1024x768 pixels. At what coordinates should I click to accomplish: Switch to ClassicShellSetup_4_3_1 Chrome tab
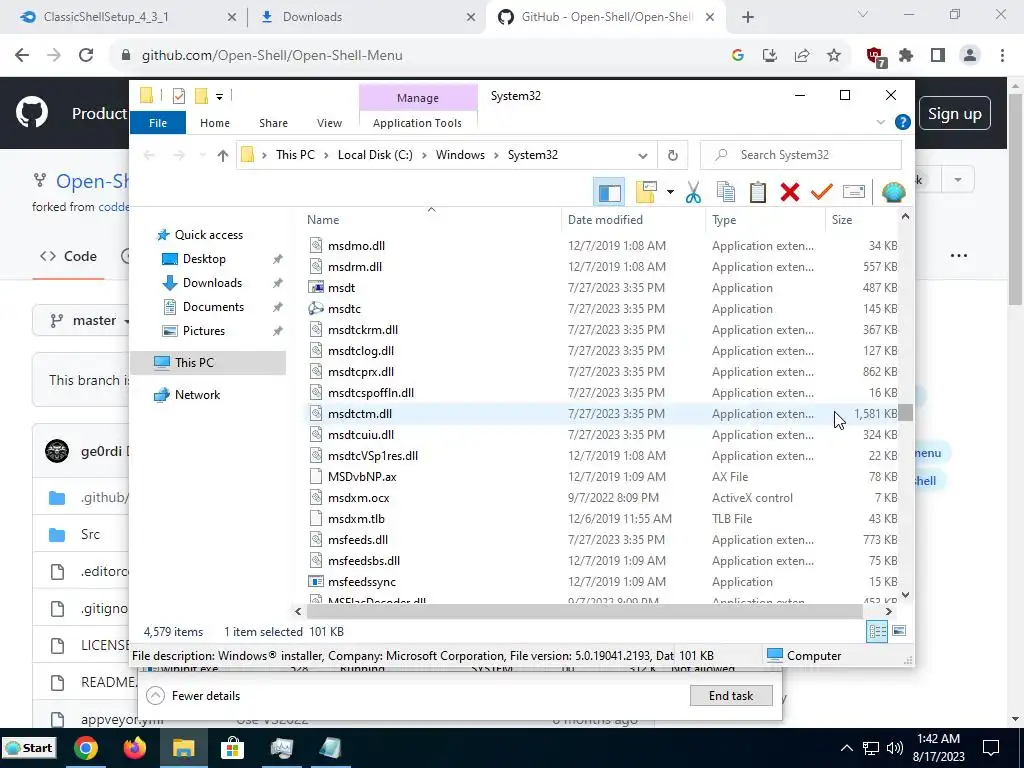coord(106,17)
